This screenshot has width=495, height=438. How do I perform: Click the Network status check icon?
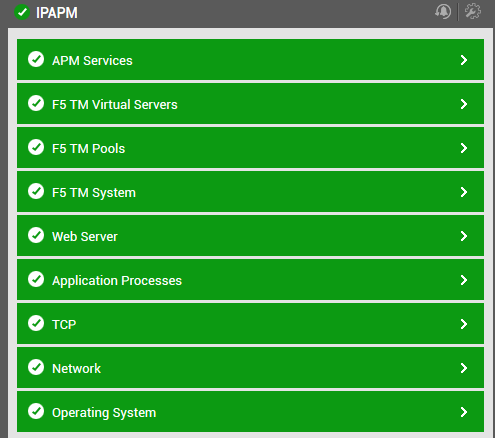pyautogui.click(x=36, y=367)
